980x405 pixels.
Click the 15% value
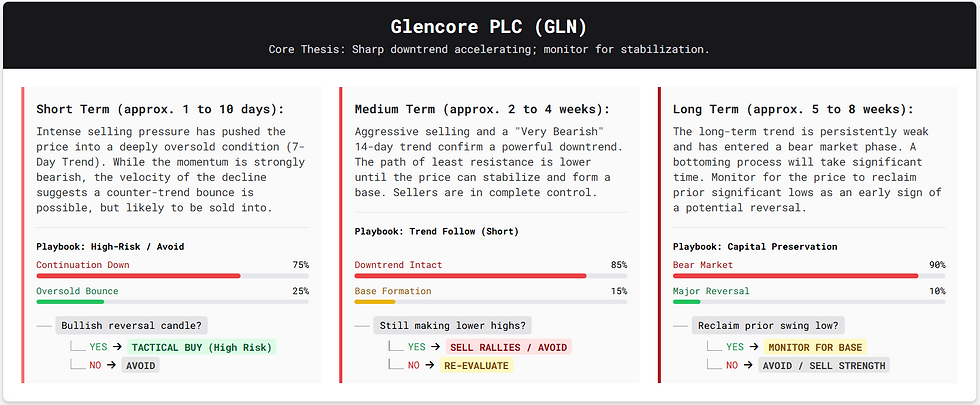click(619, 291)
